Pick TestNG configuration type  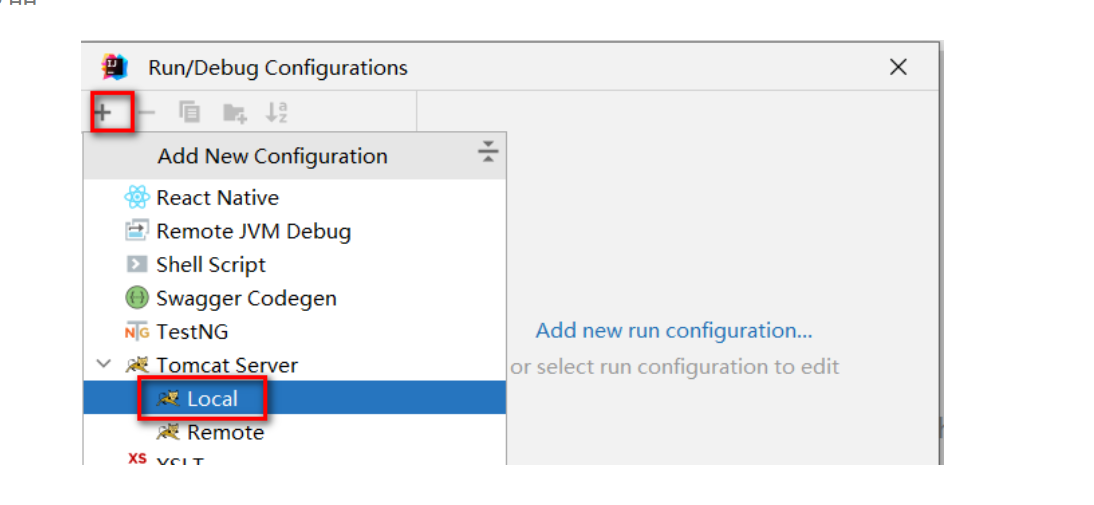coord(294,332)
